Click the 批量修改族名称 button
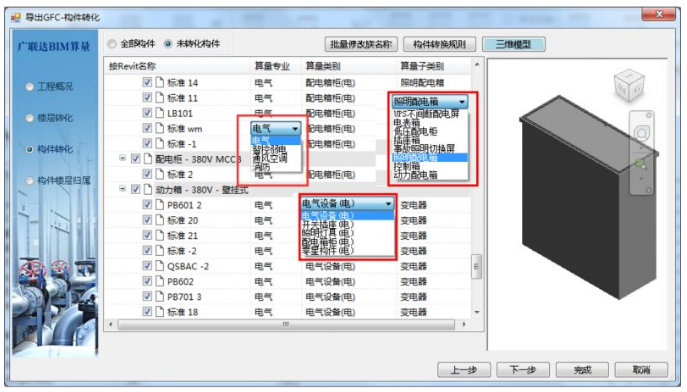 361,44
